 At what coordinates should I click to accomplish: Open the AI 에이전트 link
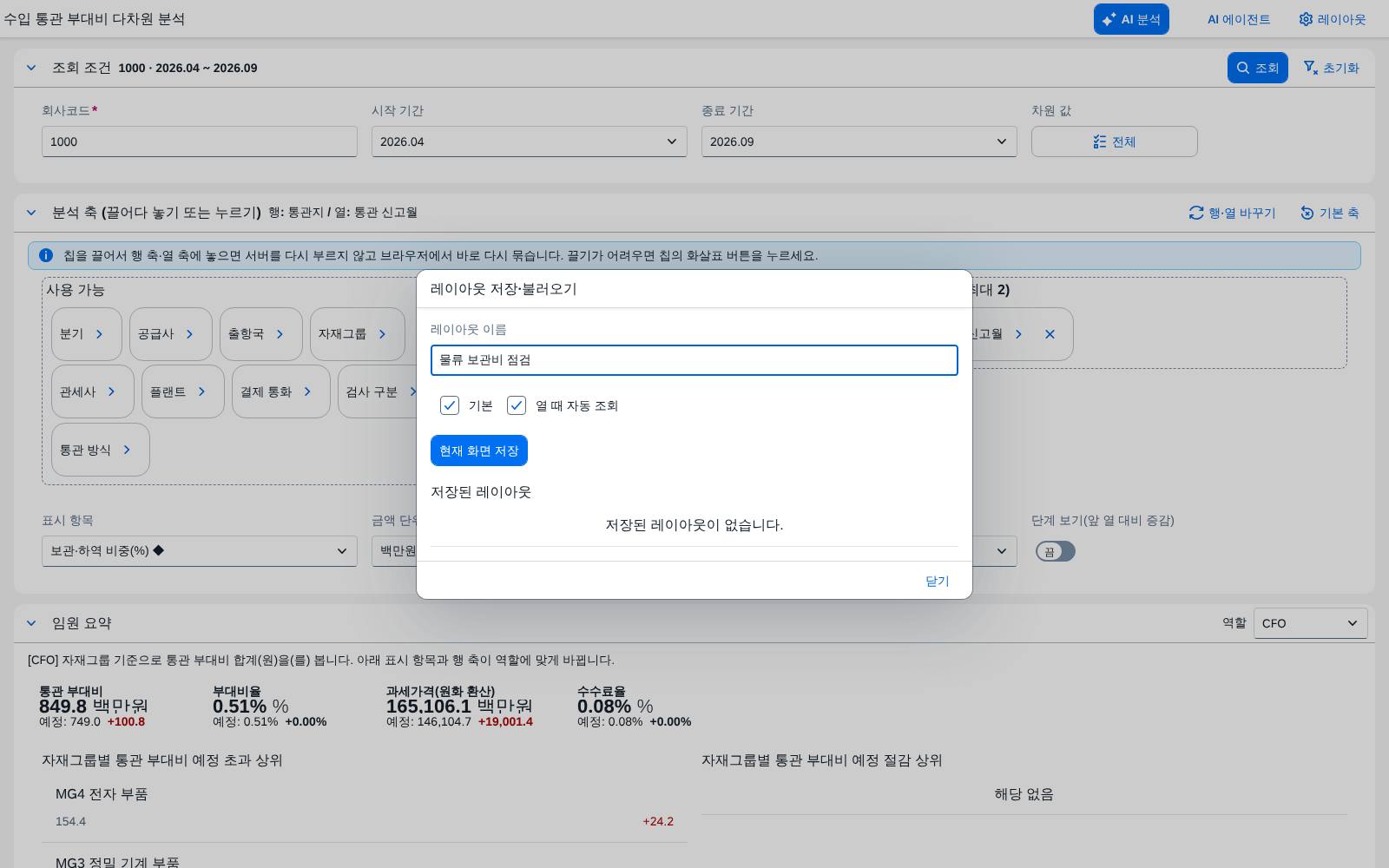point(1238,19)
